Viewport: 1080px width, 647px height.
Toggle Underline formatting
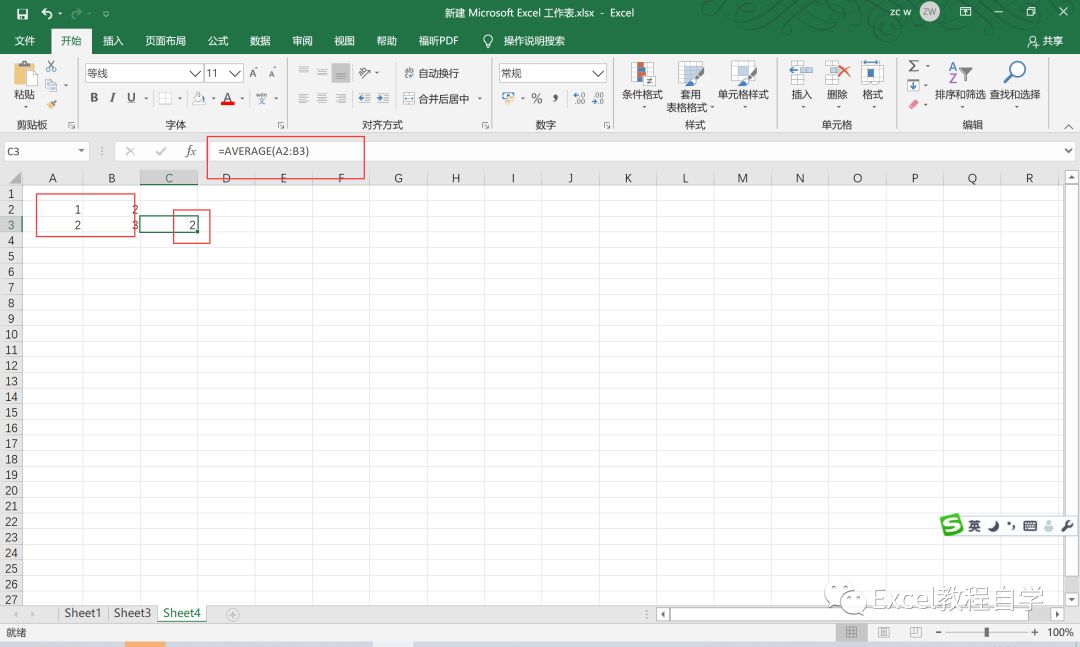pos(131,98)
